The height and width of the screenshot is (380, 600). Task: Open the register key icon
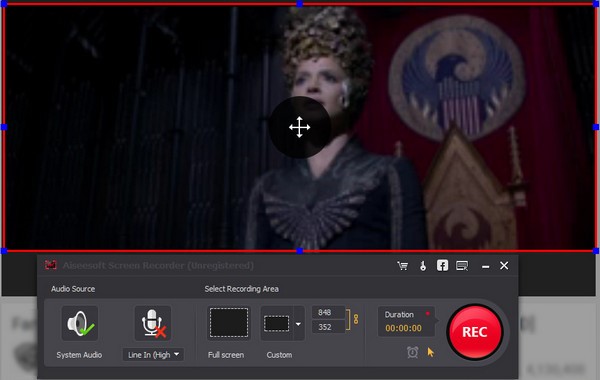point(423,266)
